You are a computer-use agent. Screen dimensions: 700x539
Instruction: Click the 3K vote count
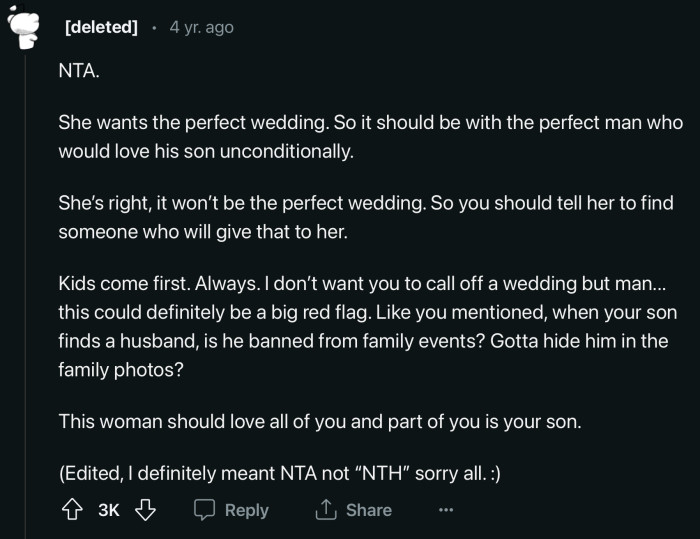[109, 510]
